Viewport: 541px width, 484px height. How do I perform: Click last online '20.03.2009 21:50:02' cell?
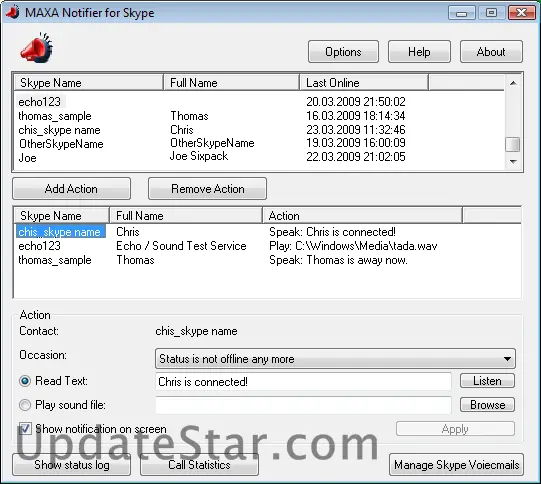[356, 101]
